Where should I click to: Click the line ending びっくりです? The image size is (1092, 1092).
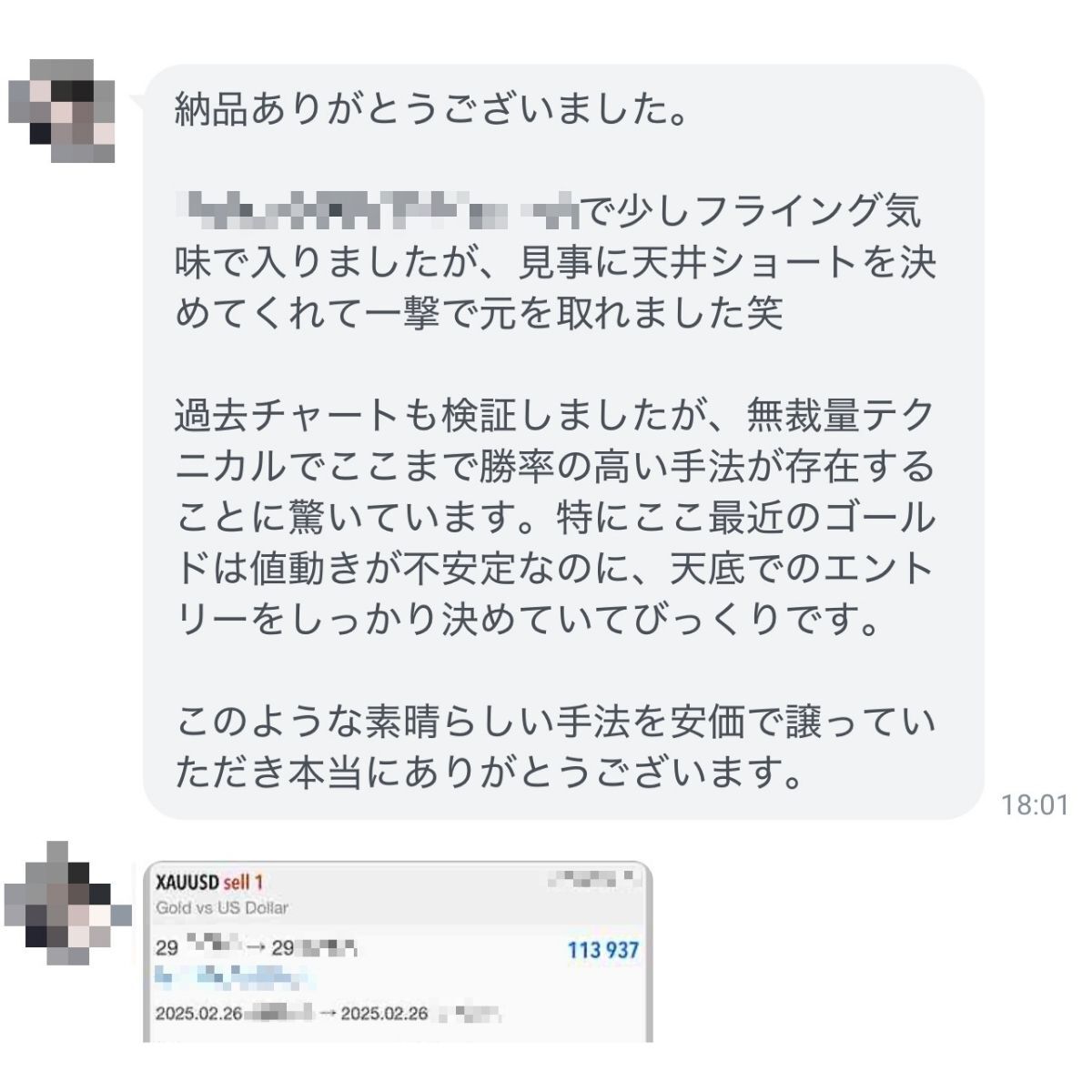[x=529, y=622]
